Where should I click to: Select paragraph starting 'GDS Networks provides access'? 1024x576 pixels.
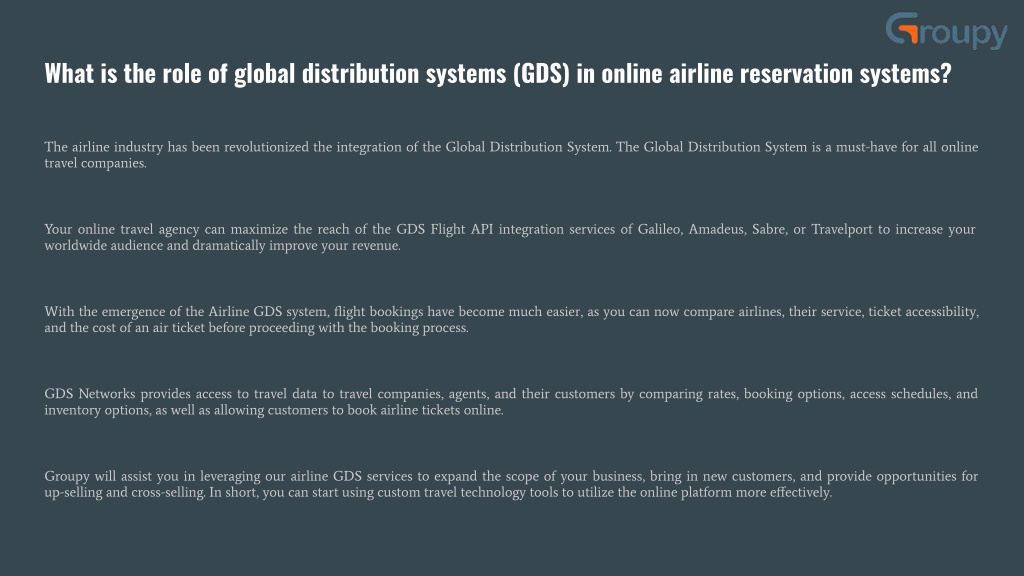[511, 402]
